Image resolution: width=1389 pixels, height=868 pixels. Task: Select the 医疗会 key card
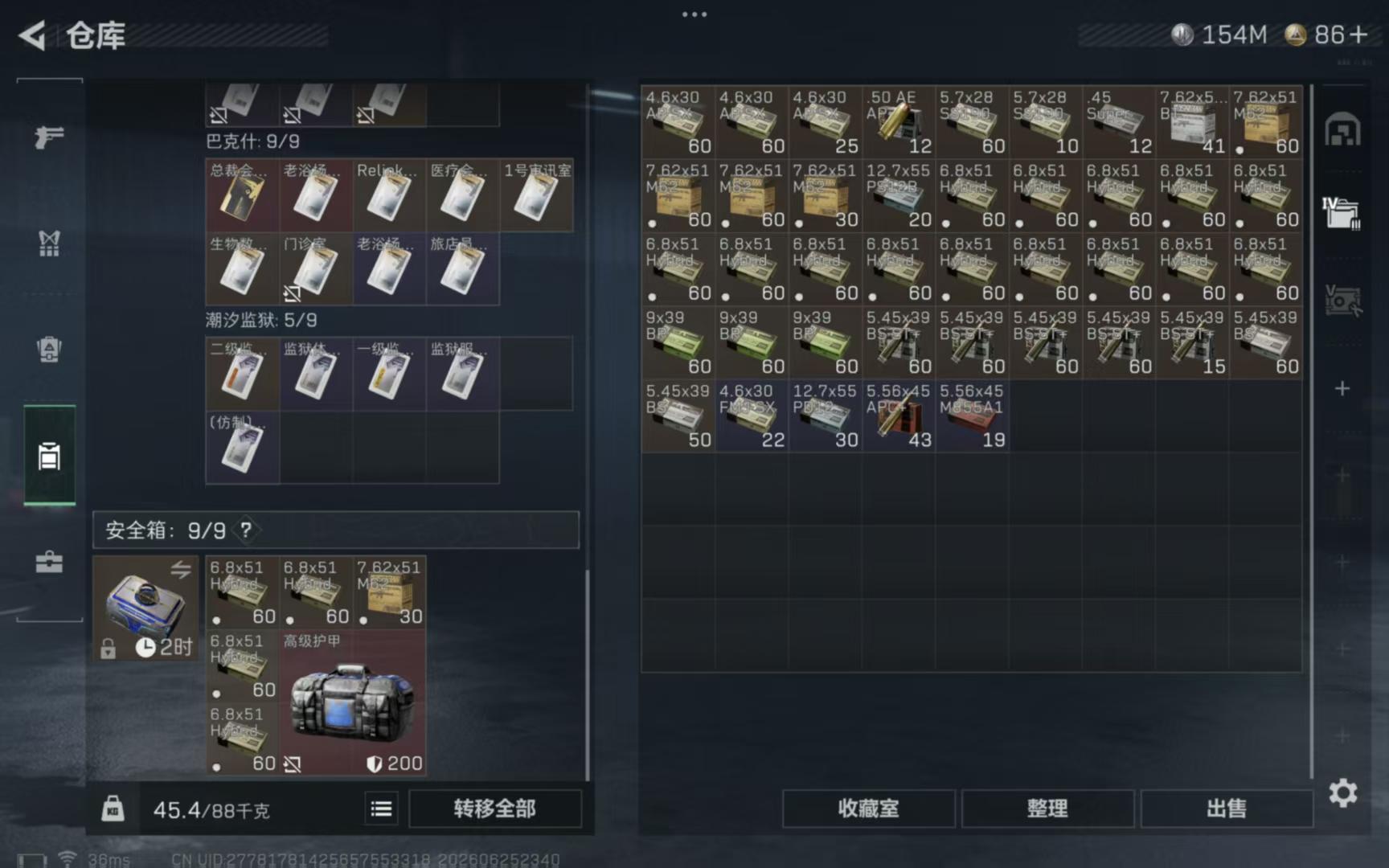click(x=463, y=195)
